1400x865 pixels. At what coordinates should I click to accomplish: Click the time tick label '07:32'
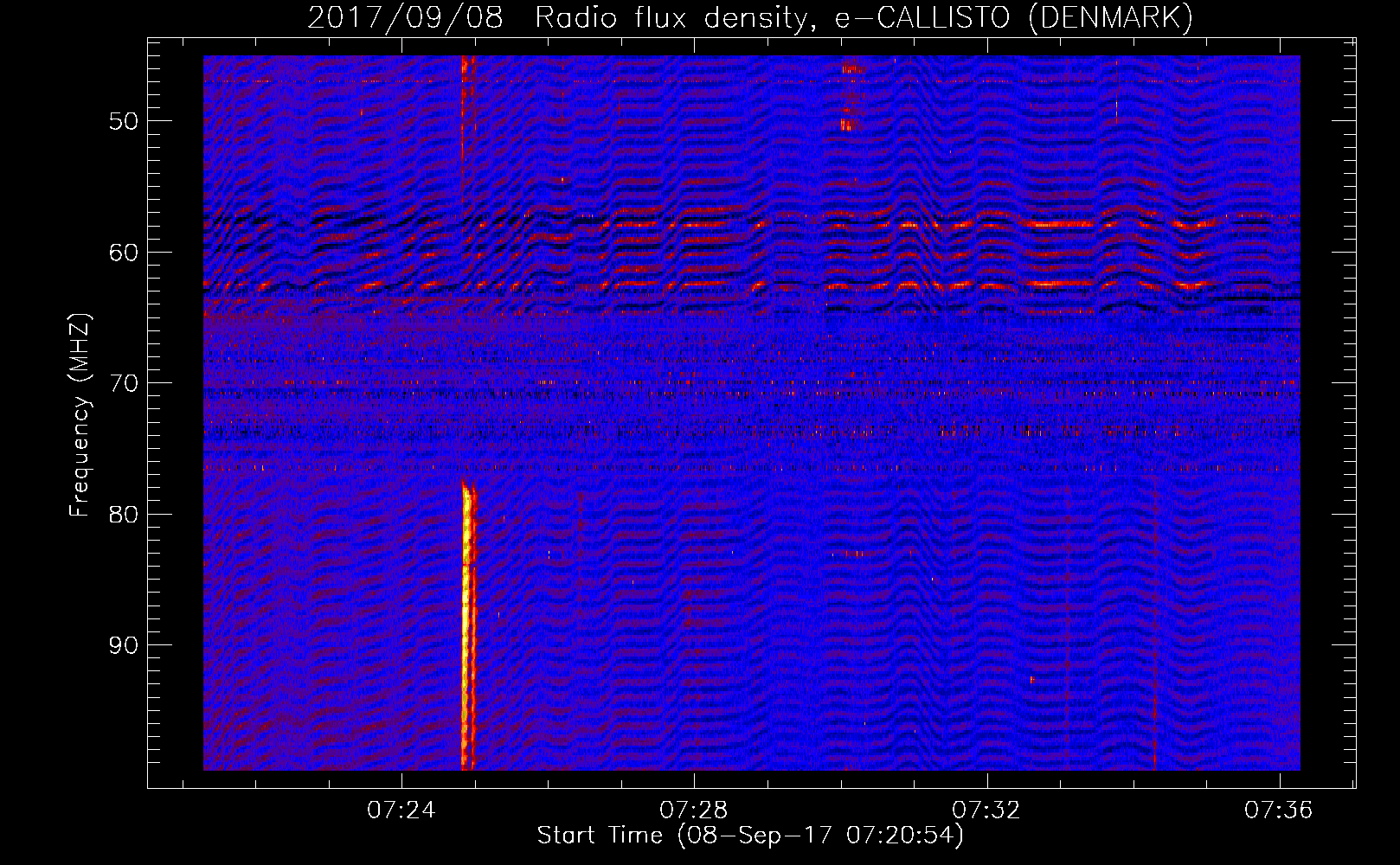(x=986, y=811)
